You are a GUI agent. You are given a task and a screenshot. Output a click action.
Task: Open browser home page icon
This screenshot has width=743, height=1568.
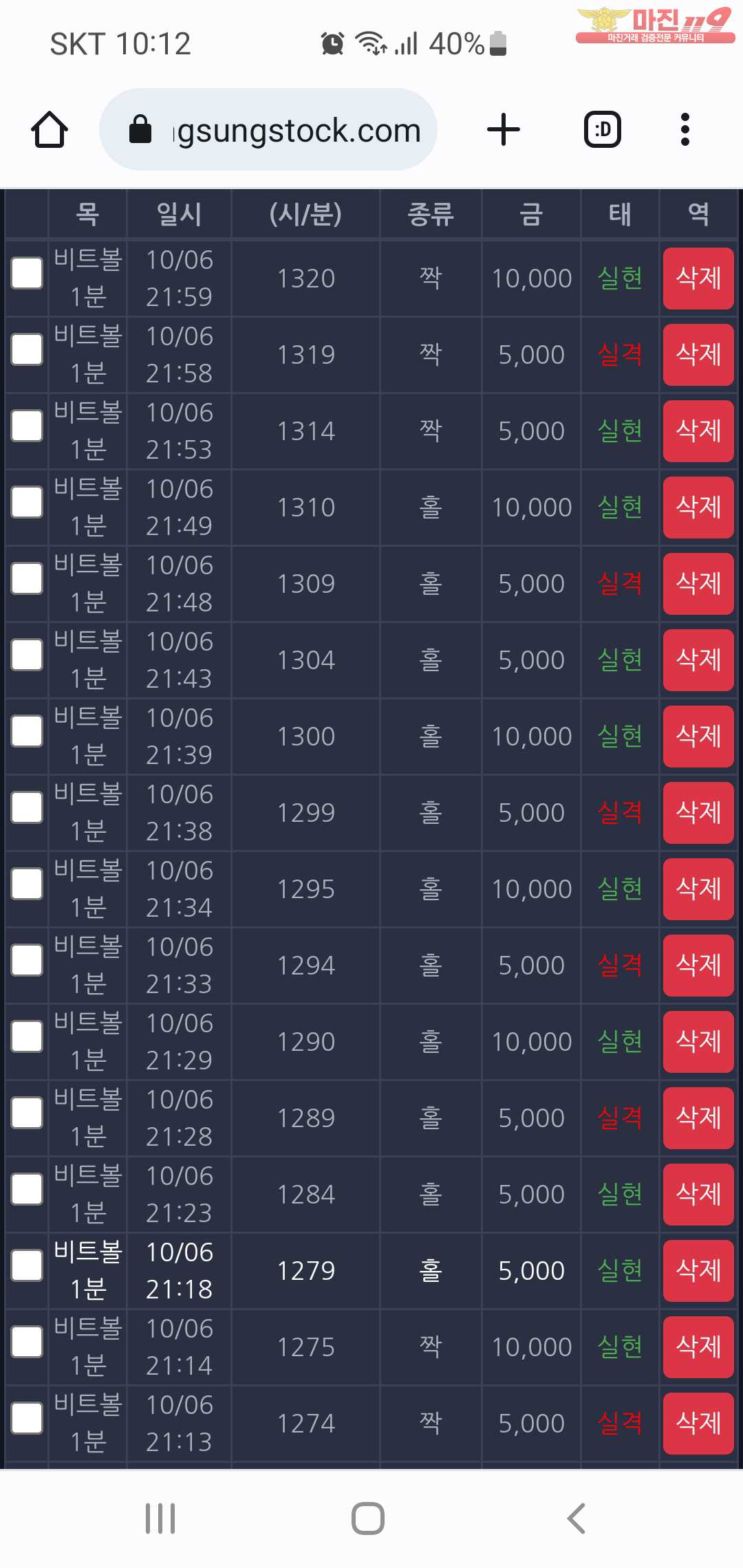pos(50,129)
